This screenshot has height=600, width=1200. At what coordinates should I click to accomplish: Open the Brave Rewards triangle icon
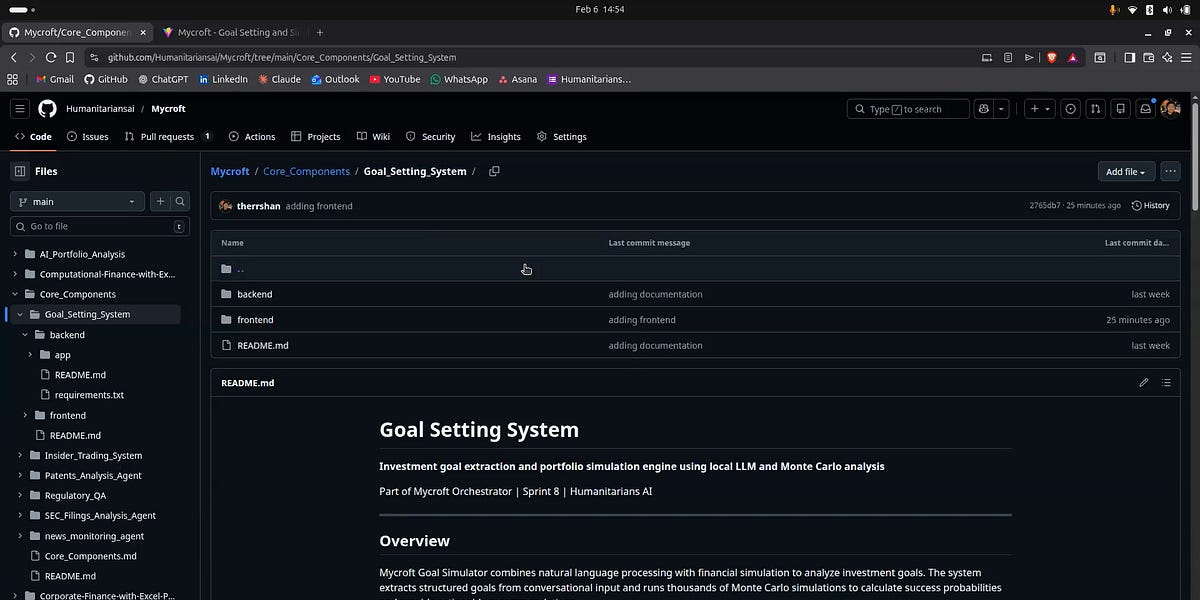click(1073, 58)
